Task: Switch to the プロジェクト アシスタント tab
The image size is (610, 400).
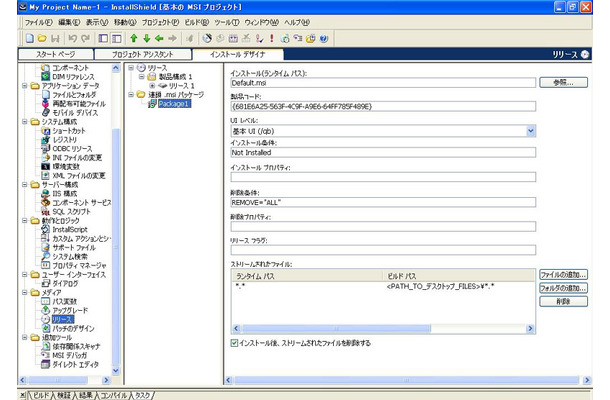Action: pyautogui.click(x=143, y=54)
